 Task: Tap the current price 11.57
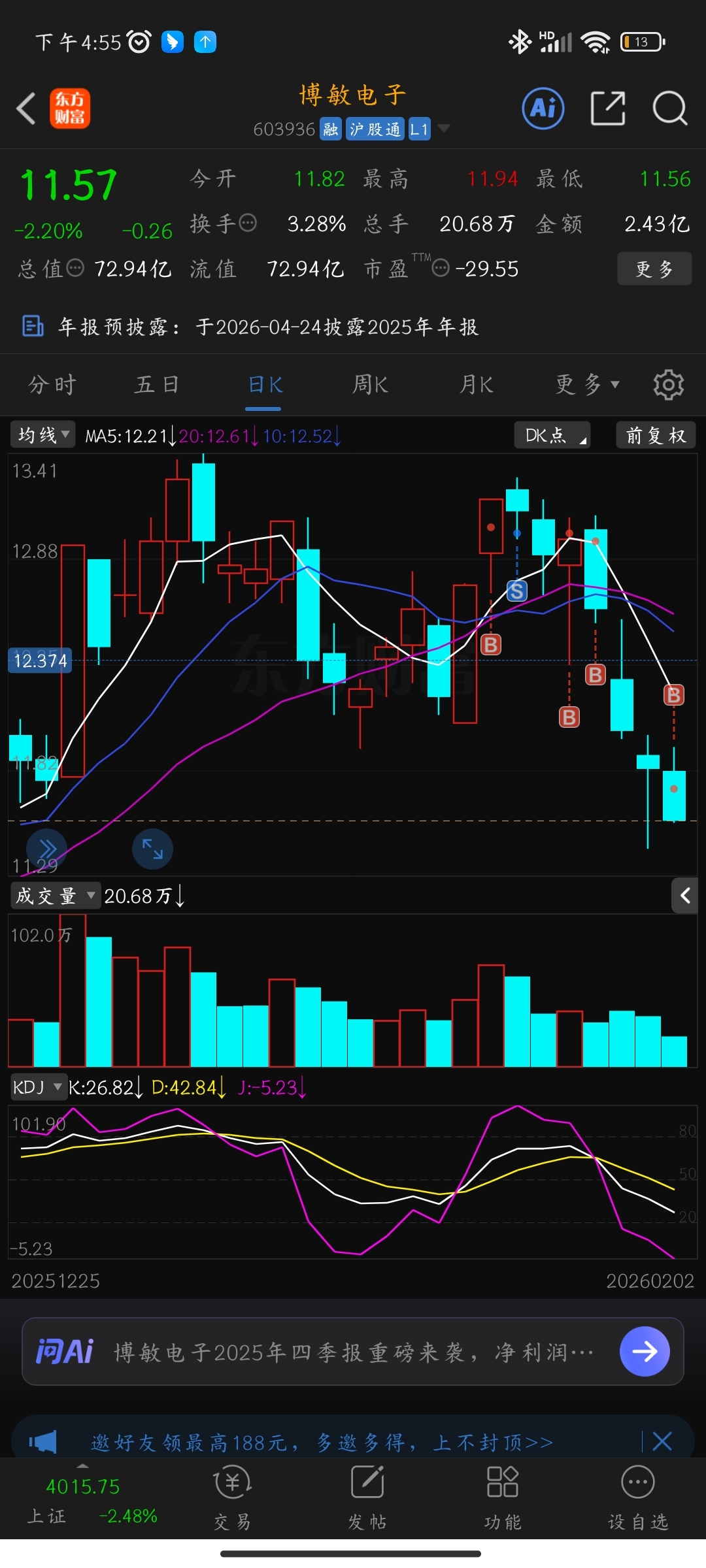click(x=69, y=185)
